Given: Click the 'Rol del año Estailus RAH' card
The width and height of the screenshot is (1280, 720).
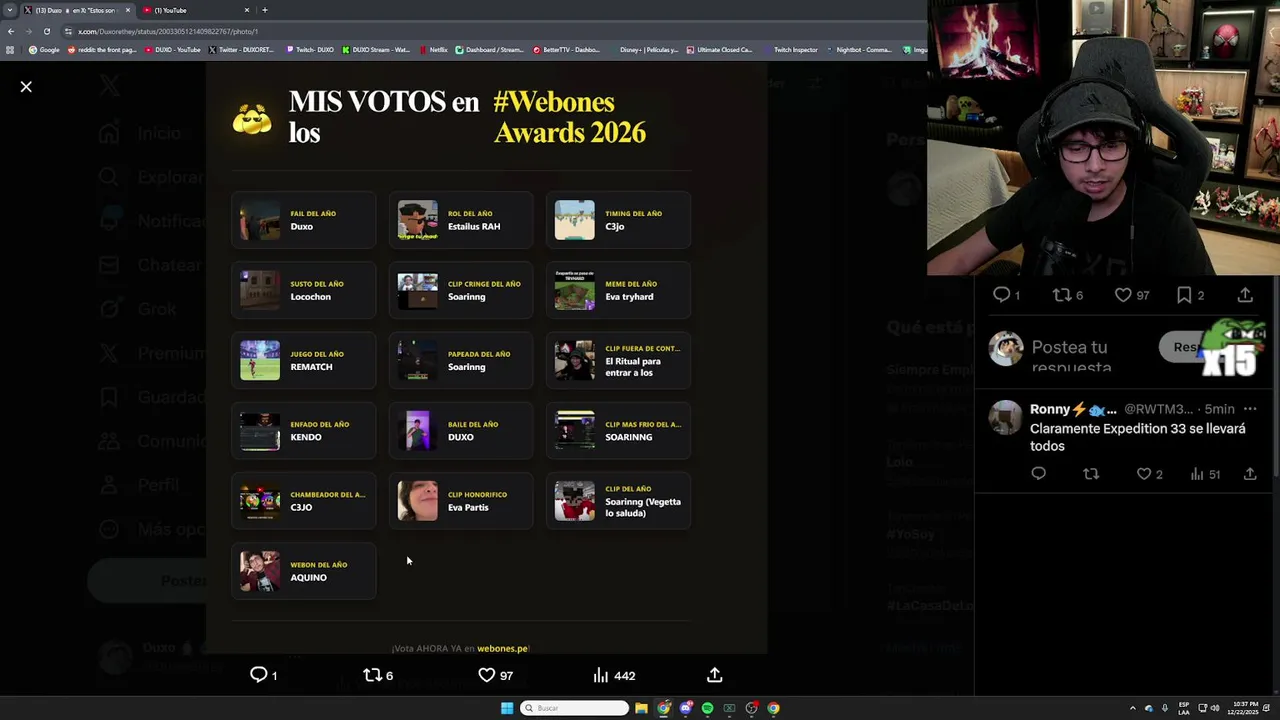Looking at the screenshot, I should coord(461,220).
